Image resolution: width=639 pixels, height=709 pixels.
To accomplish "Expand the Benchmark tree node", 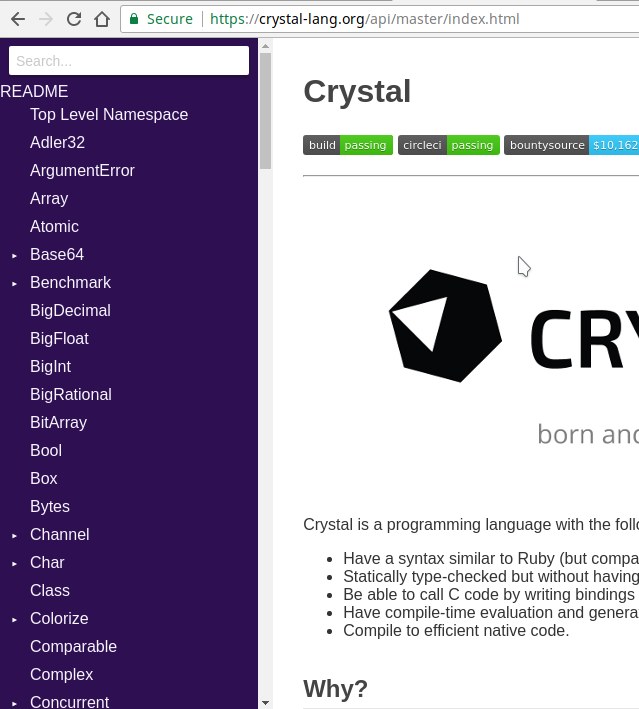I will coord(14,284).
